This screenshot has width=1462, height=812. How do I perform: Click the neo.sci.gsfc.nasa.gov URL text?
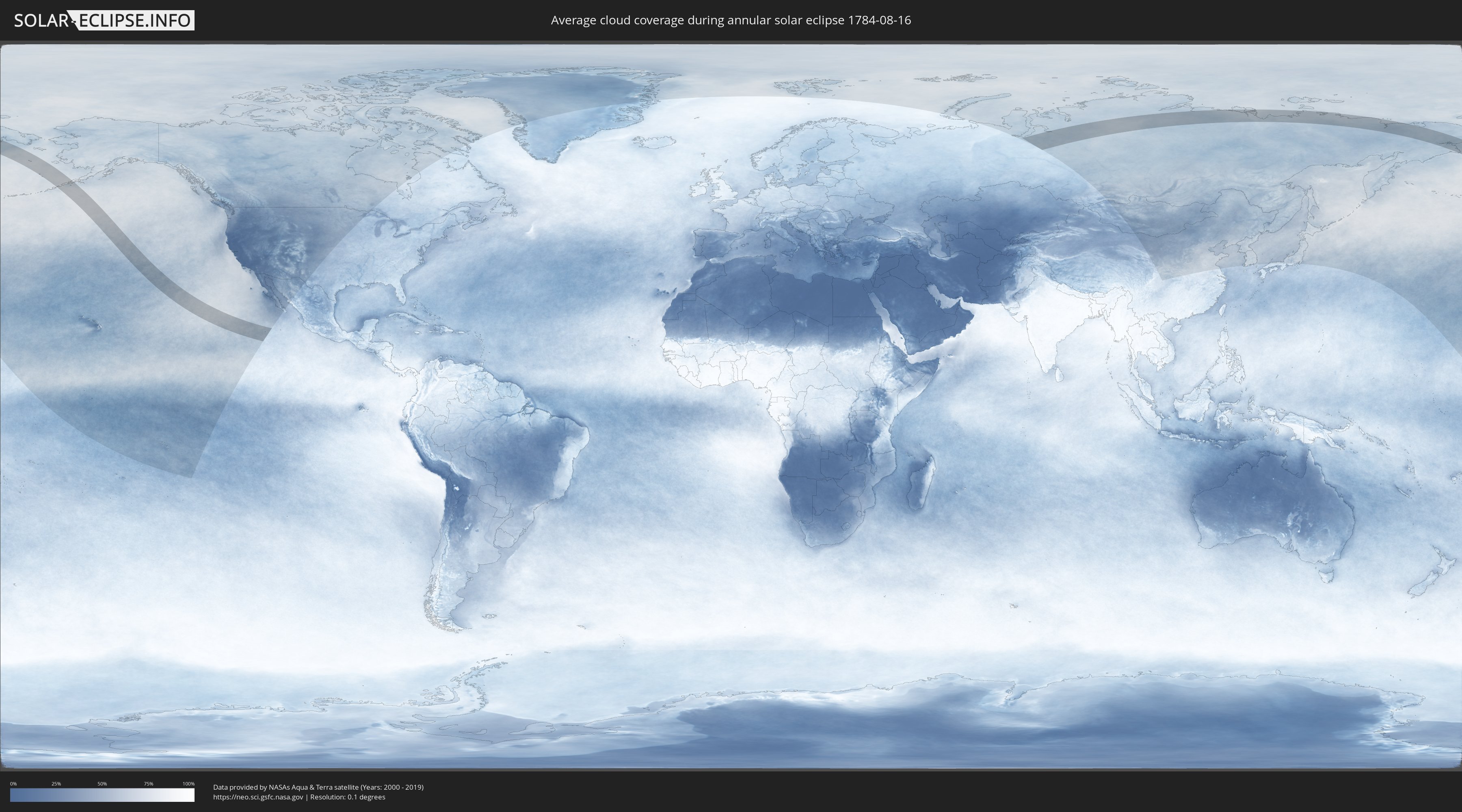coord(258,797)
